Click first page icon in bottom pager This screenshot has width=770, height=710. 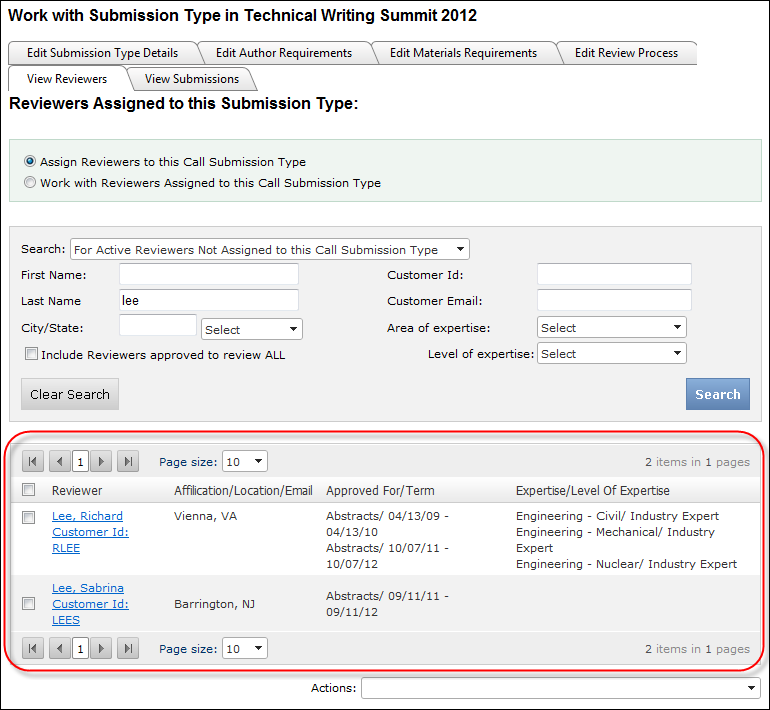pos(32,649)
